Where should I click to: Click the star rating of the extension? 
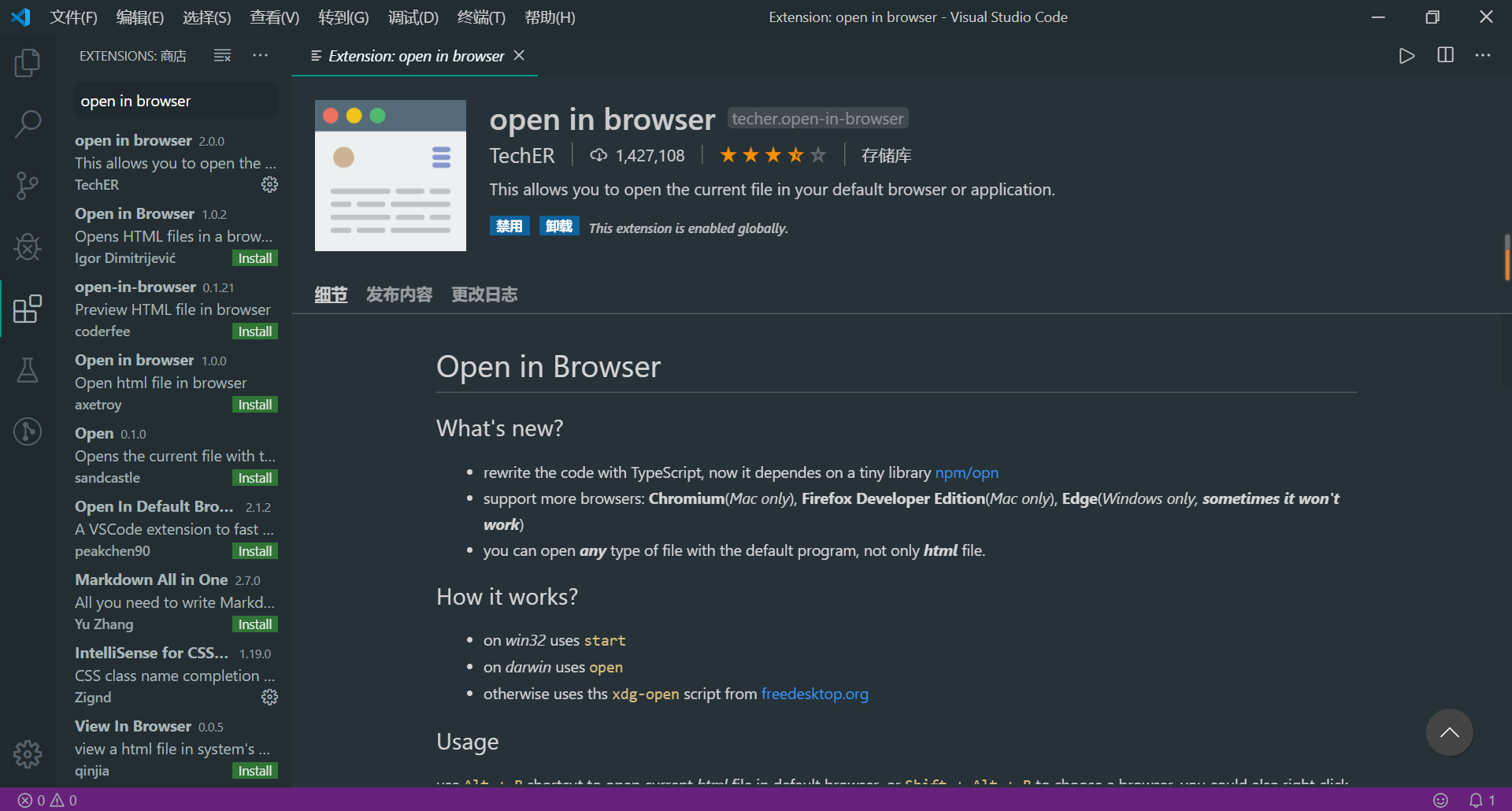[x=773, y=155]
